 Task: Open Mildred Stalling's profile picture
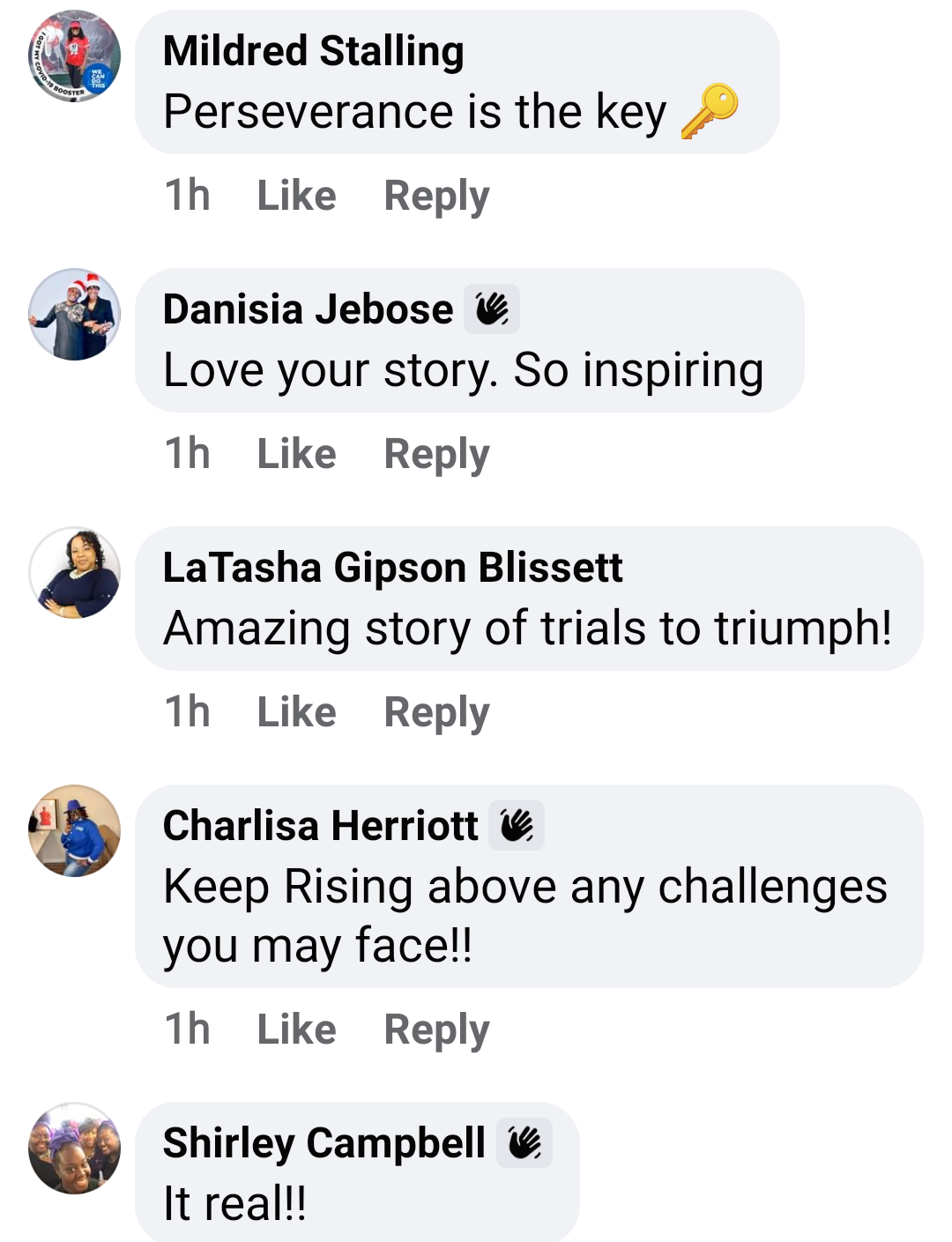75,56
